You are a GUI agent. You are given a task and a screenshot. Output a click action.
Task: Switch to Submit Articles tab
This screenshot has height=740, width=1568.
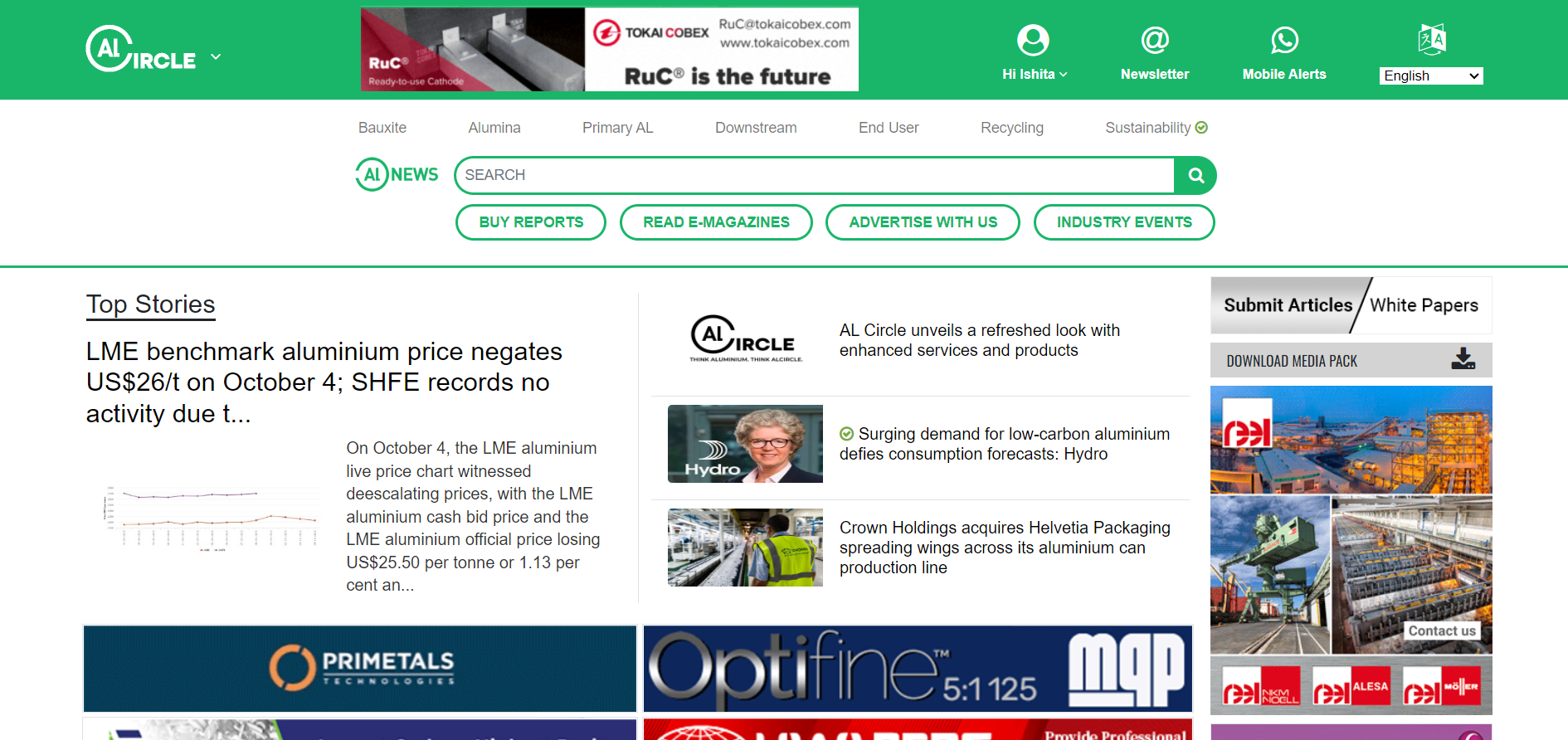(x=1288, y=305)
